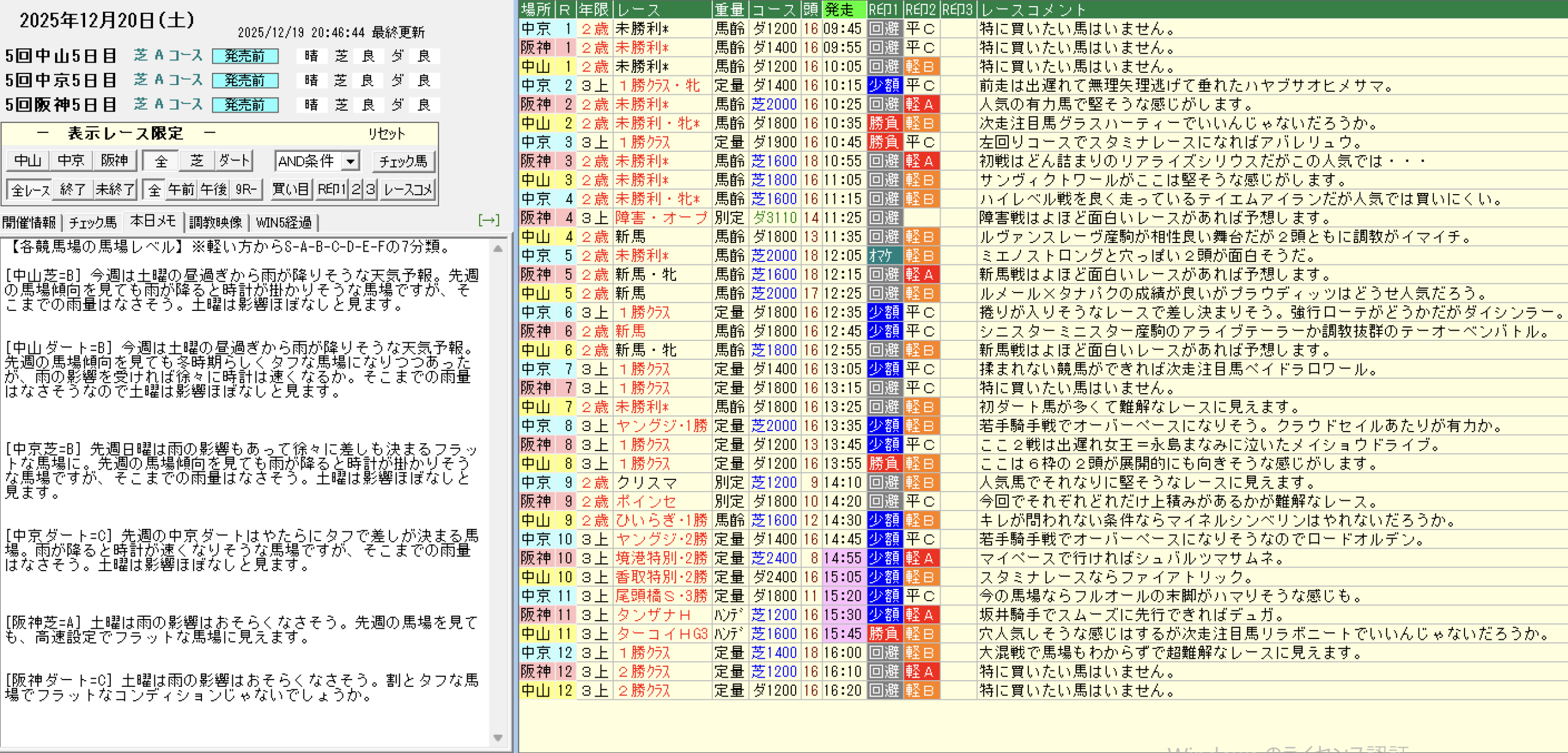Image resolution: width=1568 pixels, height=753 pixels.
Task: Click the green [→] expand panel icon
Action: click(488, 220)
